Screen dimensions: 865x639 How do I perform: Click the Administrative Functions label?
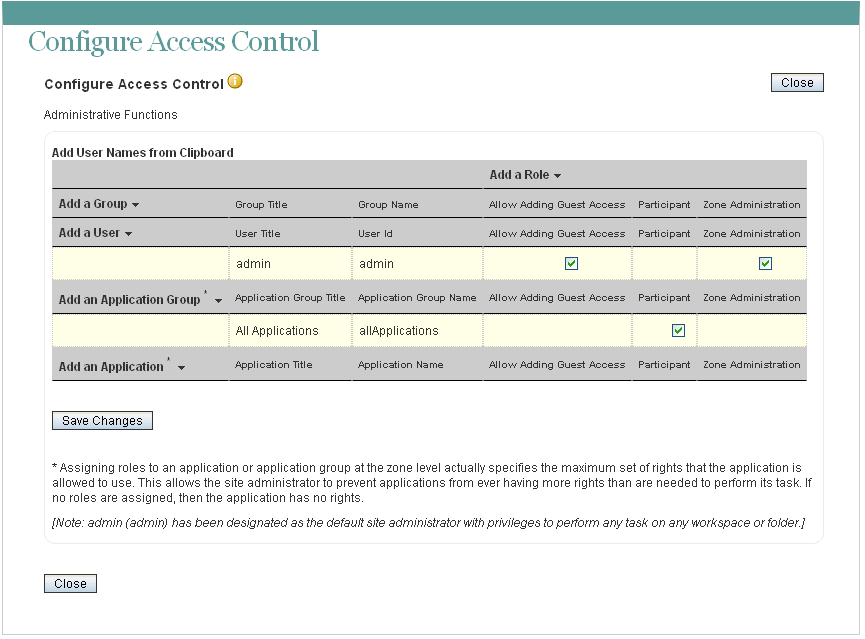click(x=102, y=115)
